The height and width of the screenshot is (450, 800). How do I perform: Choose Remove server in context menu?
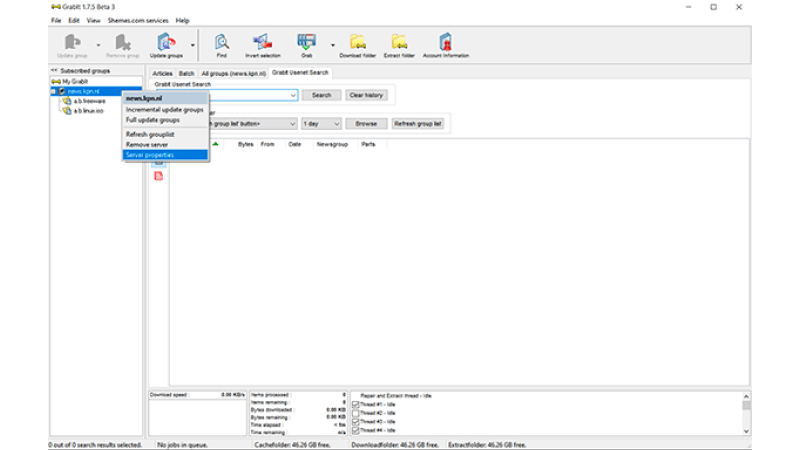pyautogui.click(x=165, y=144)
